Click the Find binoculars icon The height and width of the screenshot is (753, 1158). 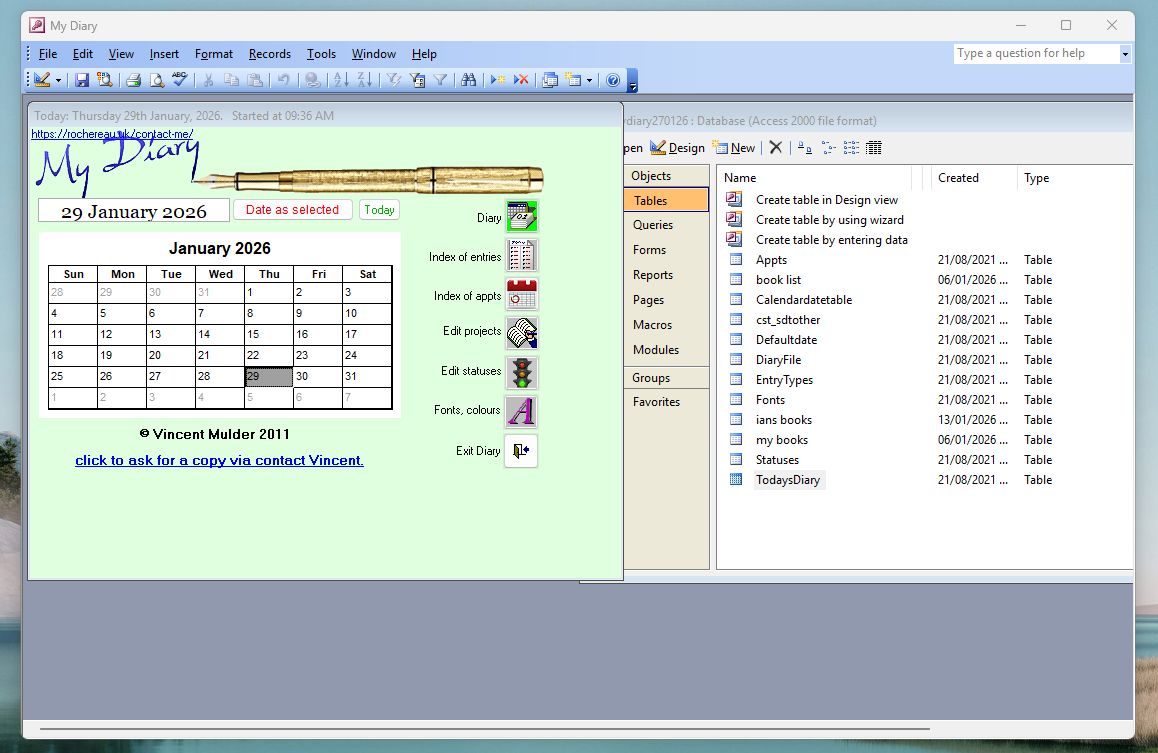(x=467, y=80)
